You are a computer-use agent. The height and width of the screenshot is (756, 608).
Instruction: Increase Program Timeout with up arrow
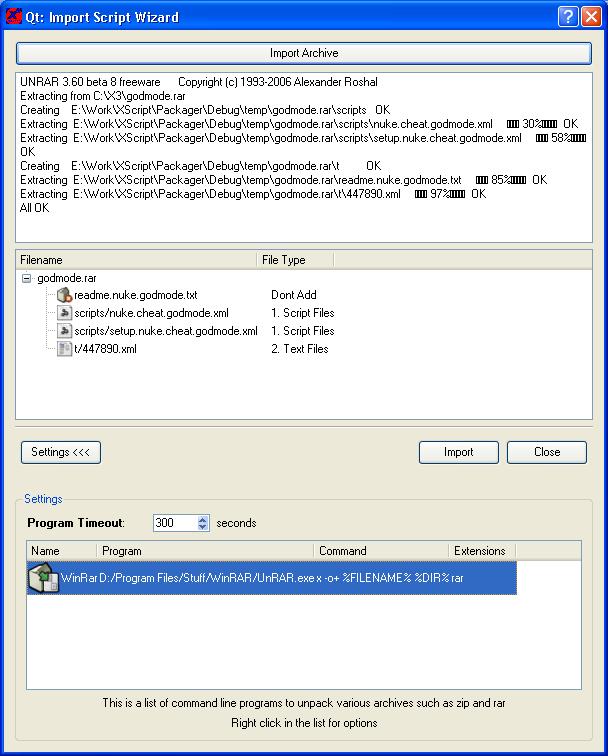tap(203, 519)
